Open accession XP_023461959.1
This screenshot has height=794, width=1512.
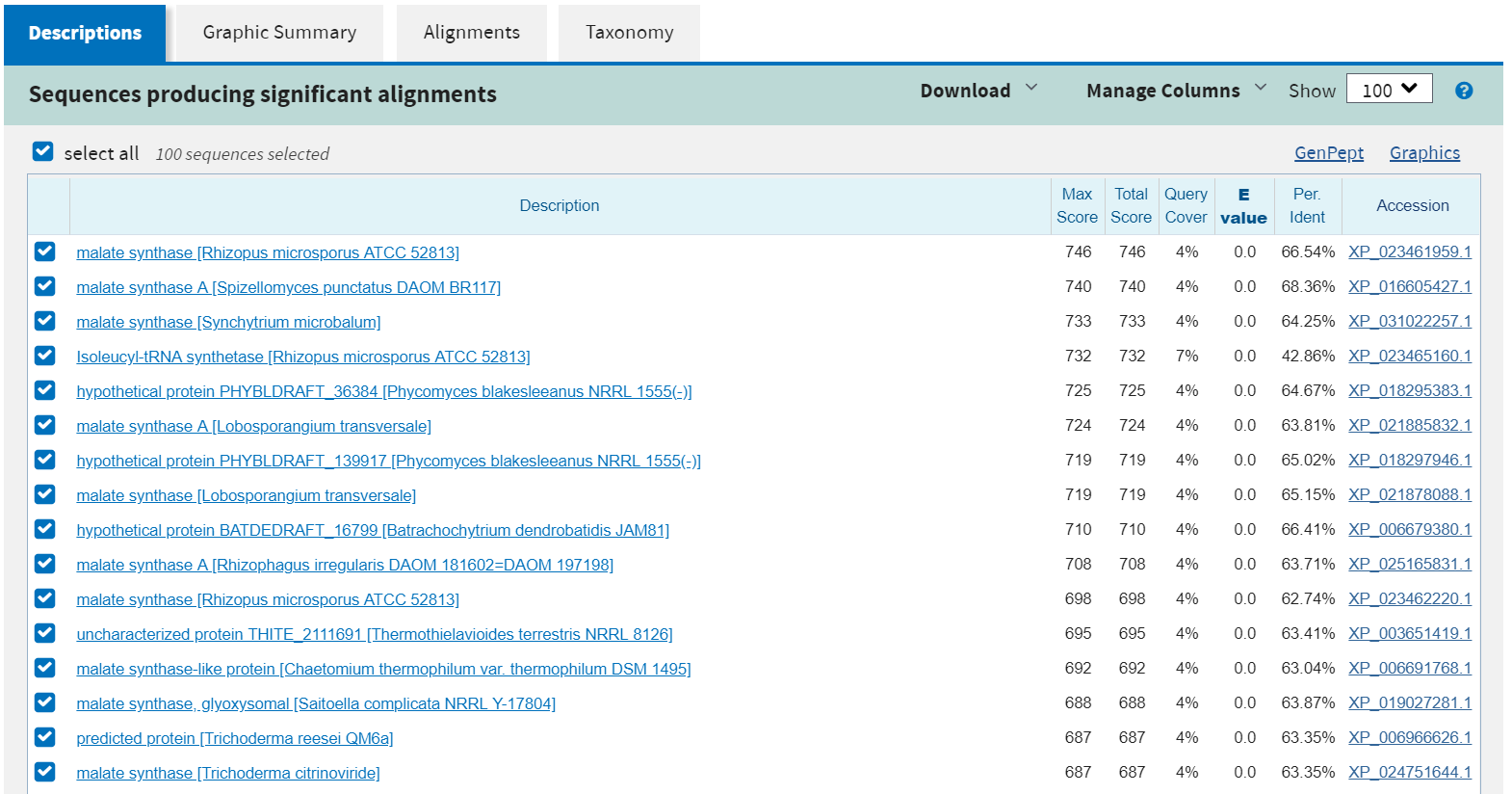1410,251
